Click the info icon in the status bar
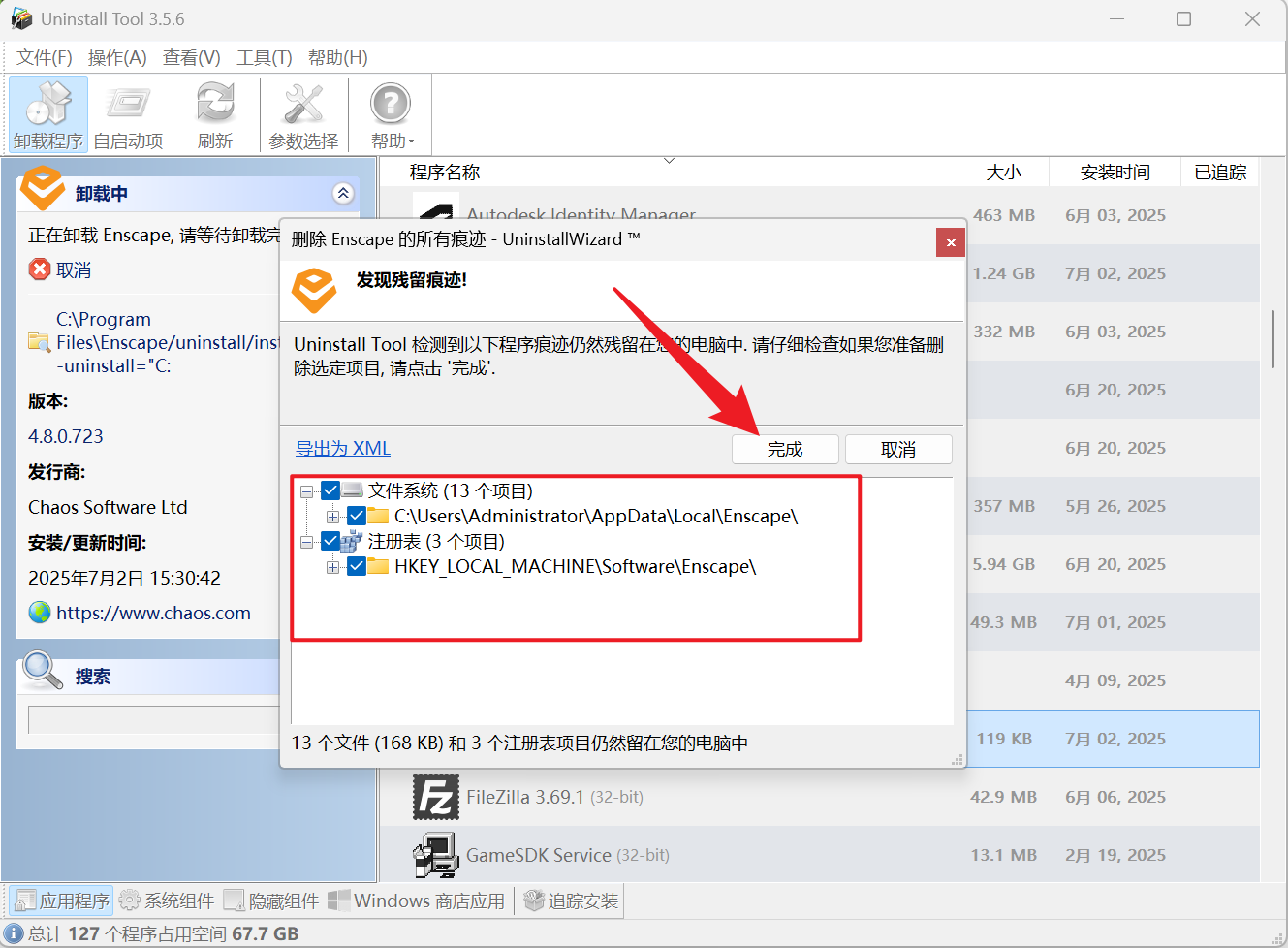 (15, 933)
